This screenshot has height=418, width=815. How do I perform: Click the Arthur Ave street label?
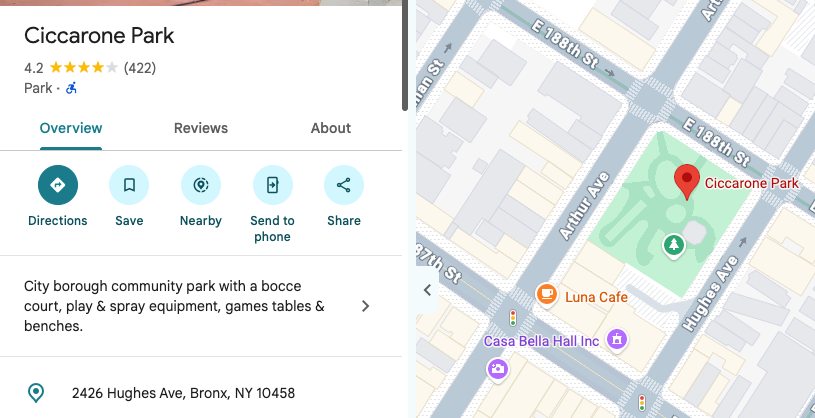point(583,206)
